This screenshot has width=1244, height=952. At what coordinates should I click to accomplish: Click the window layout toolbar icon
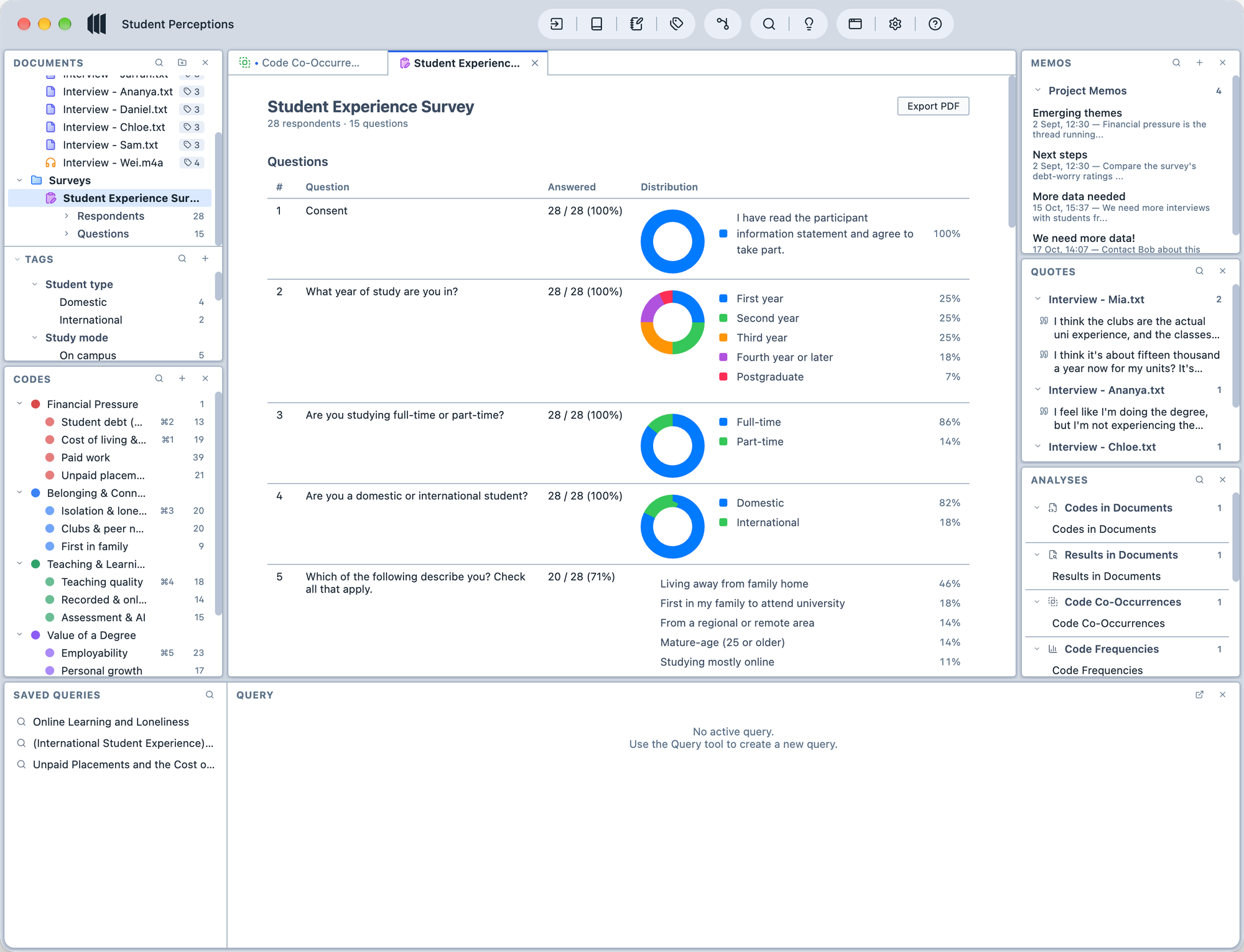(855, 24)
